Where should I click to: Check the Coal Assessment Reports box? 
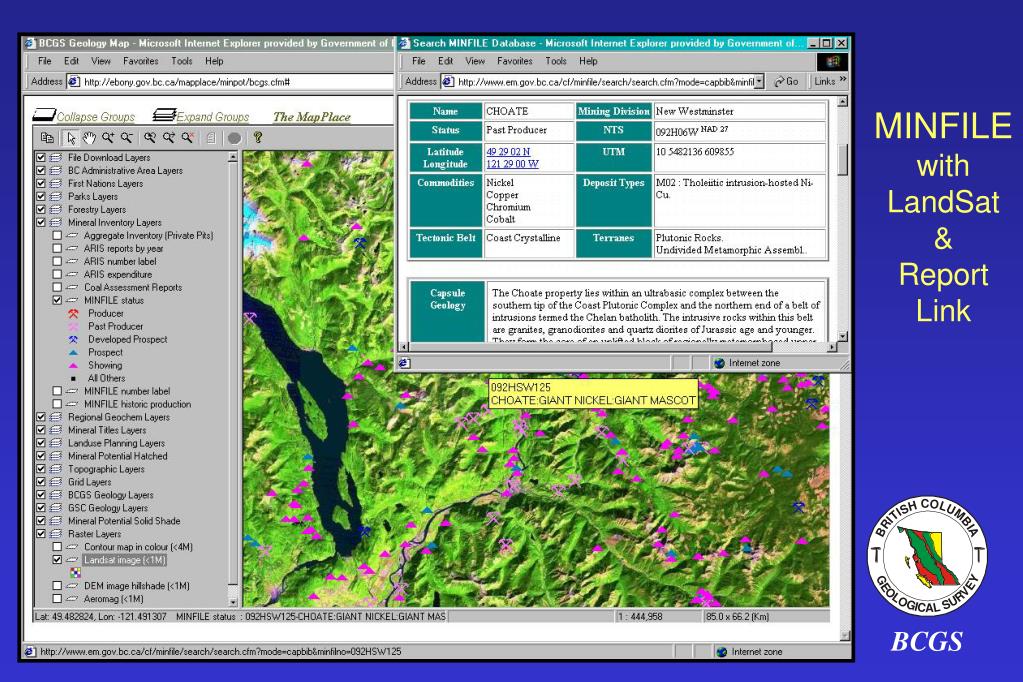tap(57, 287)
